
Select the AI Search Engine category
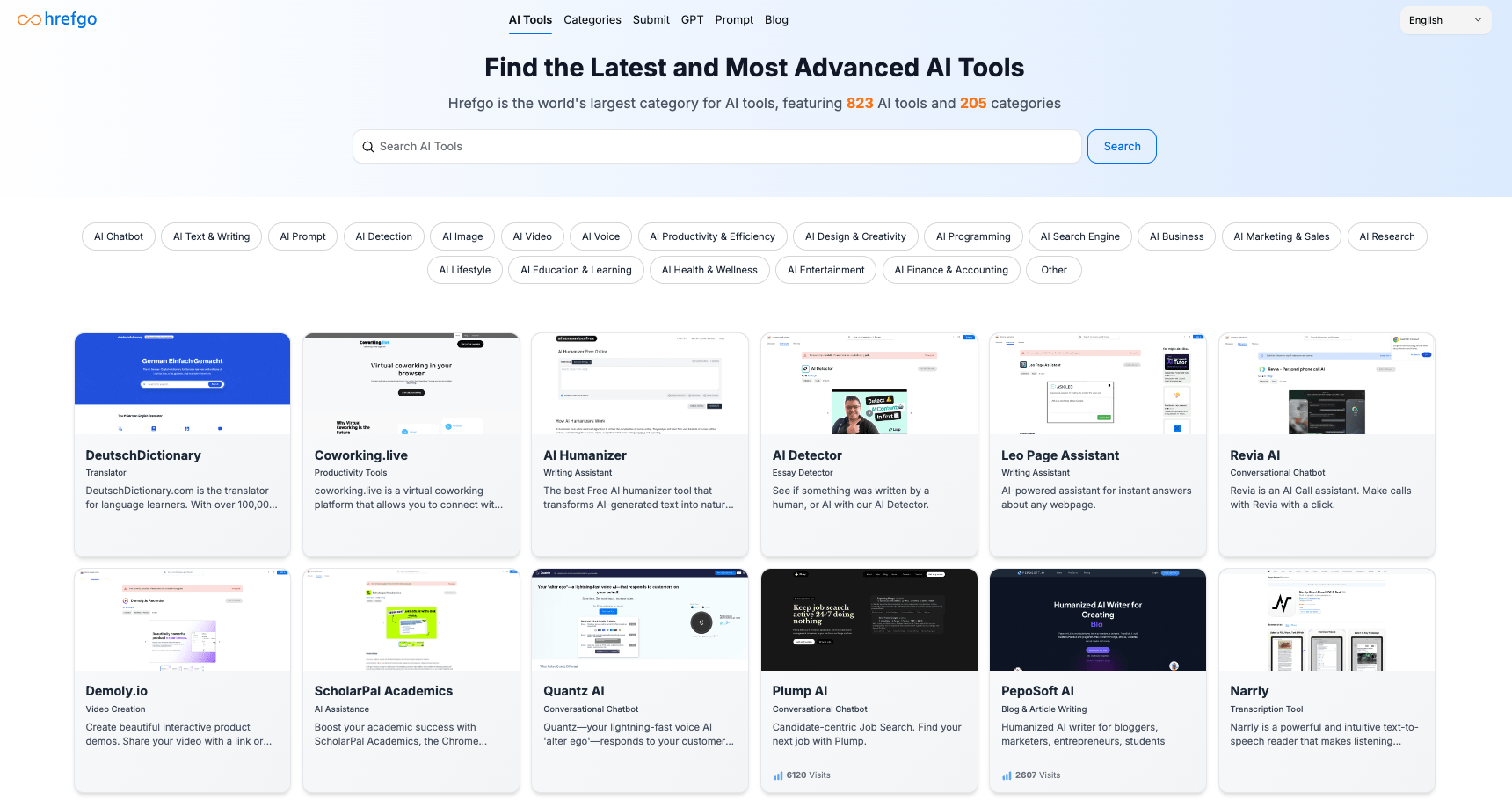coord(1080,236)
